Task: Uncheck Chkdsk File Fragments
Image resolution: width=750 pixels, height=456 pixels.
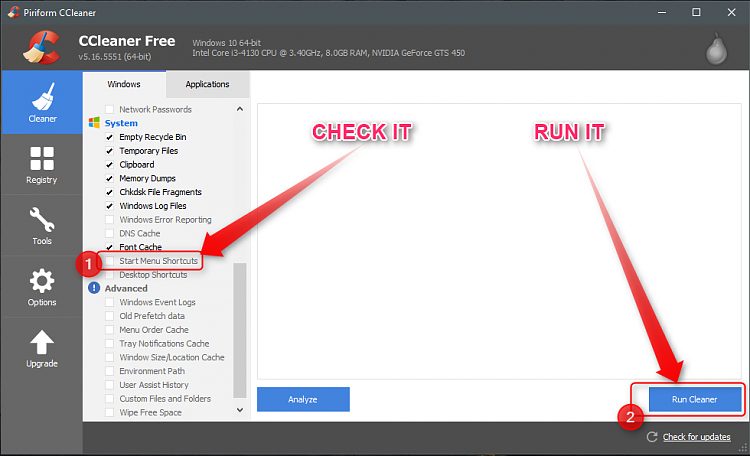Action: pyautogui.click(x=110, y=192)
